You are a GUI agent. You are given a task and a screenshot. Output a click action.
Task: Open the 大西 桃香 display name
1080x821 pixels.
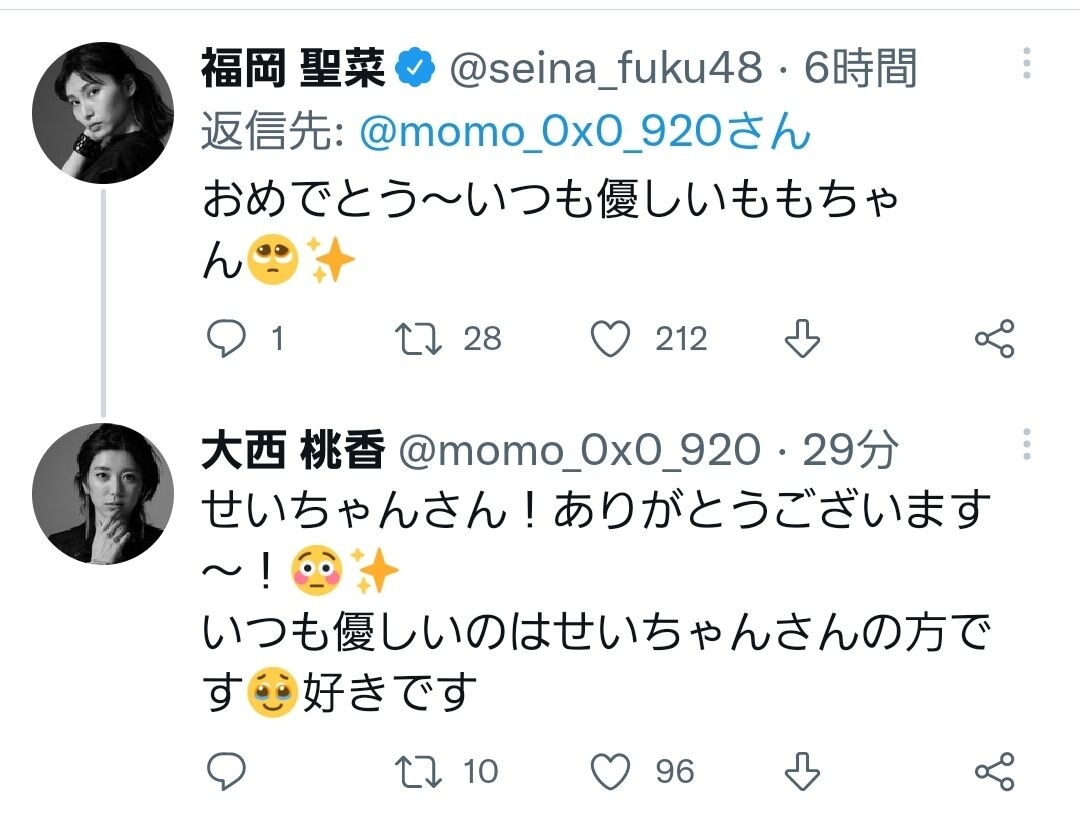[293, 452]
